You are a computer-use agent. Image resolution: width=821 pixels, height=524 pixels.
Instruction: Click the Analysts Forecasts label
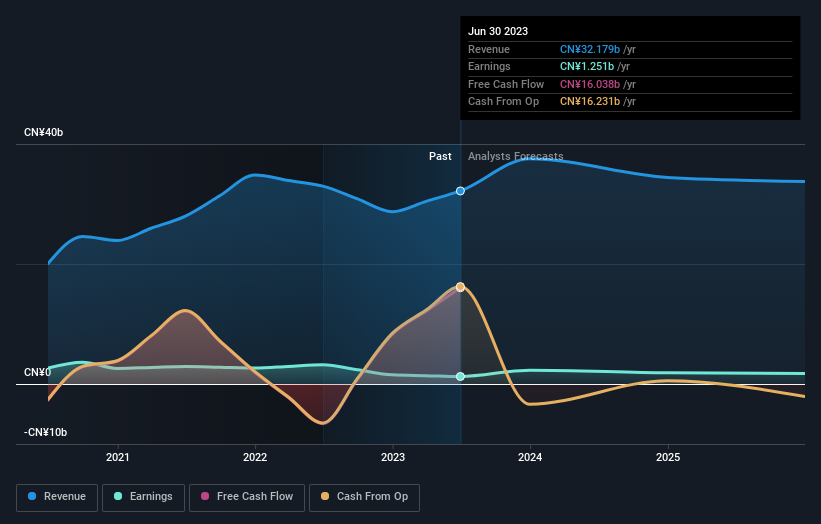click(516, 156)
